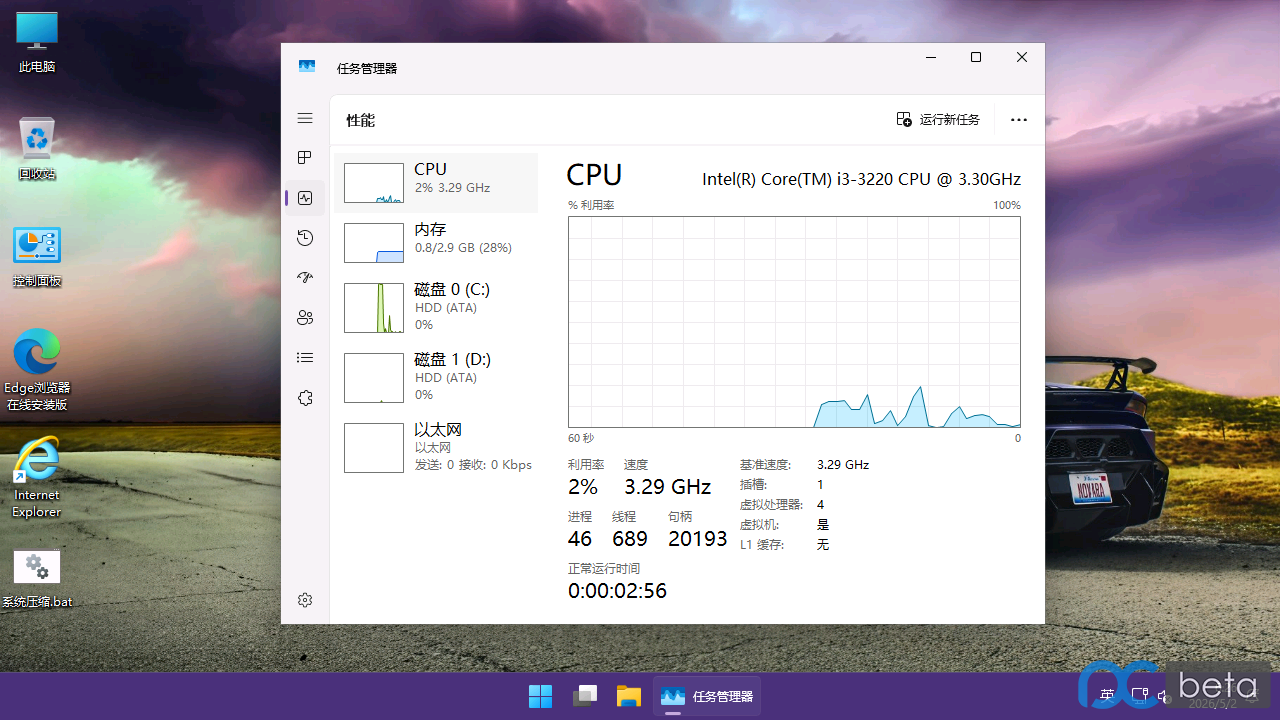Select 磁盘 0 (C:) item

436,308
